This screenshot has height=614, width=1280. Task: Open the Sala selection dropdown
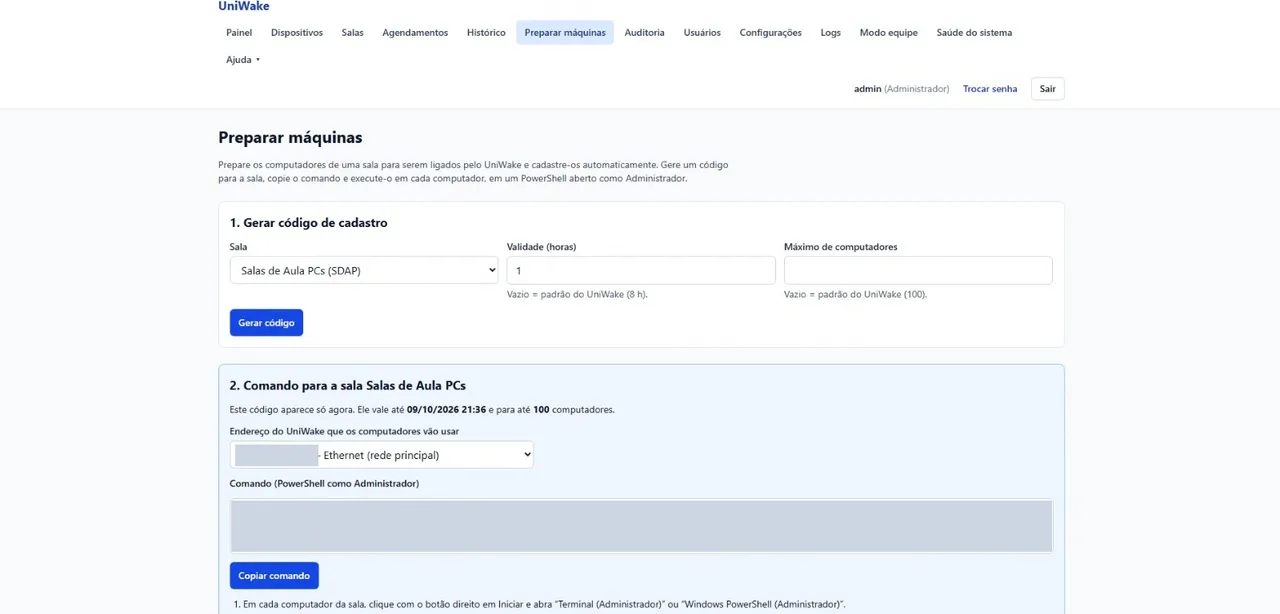click(364, 270)
